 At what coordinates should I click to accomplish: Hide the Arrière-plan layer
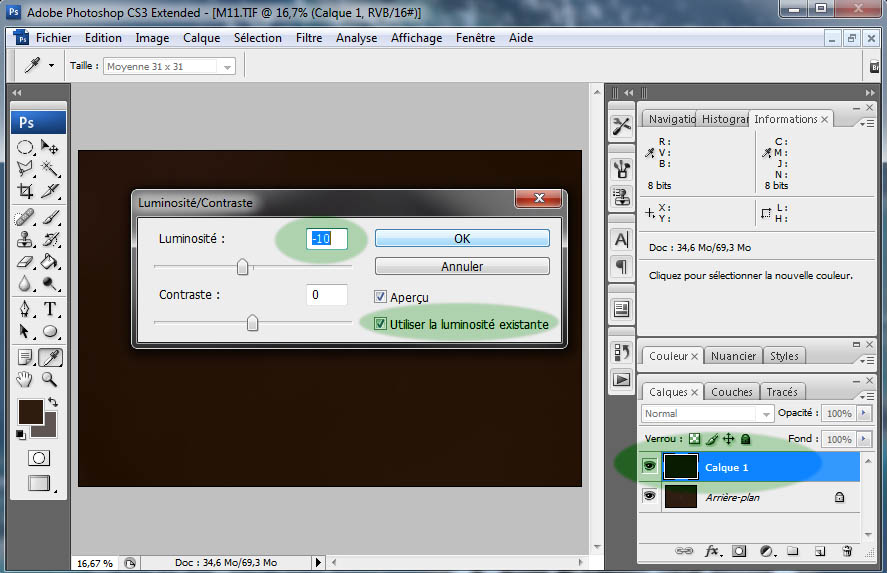[649, 496]
